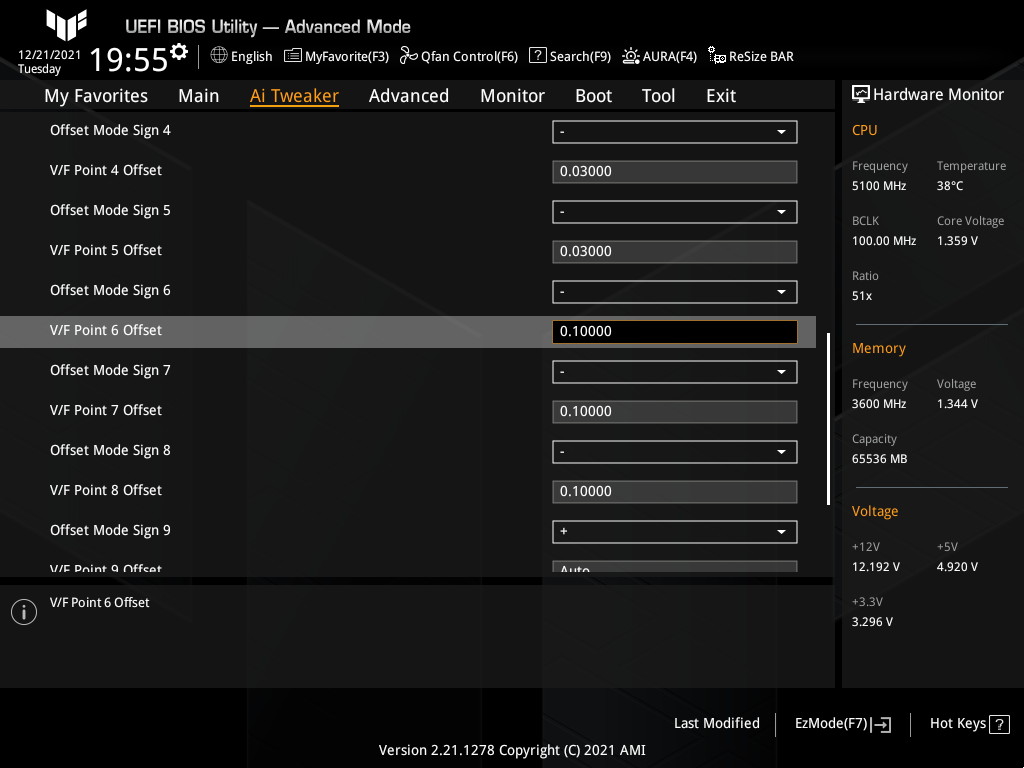1024x768 pixels.
Task: Click the 19:55 clock time
Action: click(x=129, y=59)
